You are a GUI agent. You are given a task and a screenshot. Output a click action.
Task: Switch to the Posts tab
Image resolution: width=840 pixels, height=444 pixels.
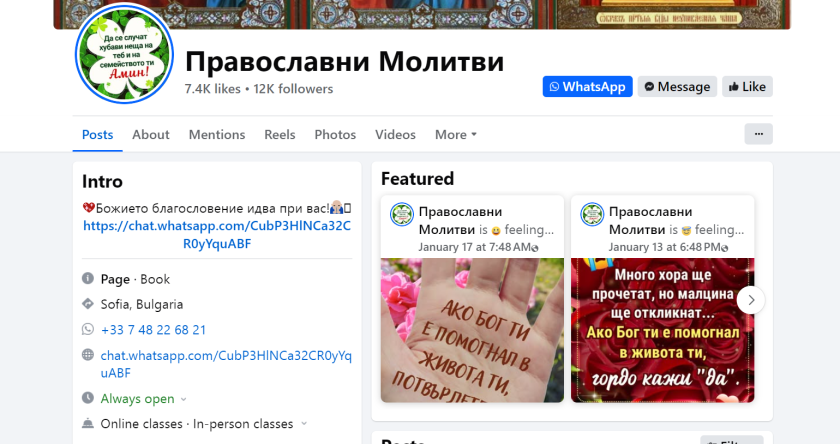(98, 134)
